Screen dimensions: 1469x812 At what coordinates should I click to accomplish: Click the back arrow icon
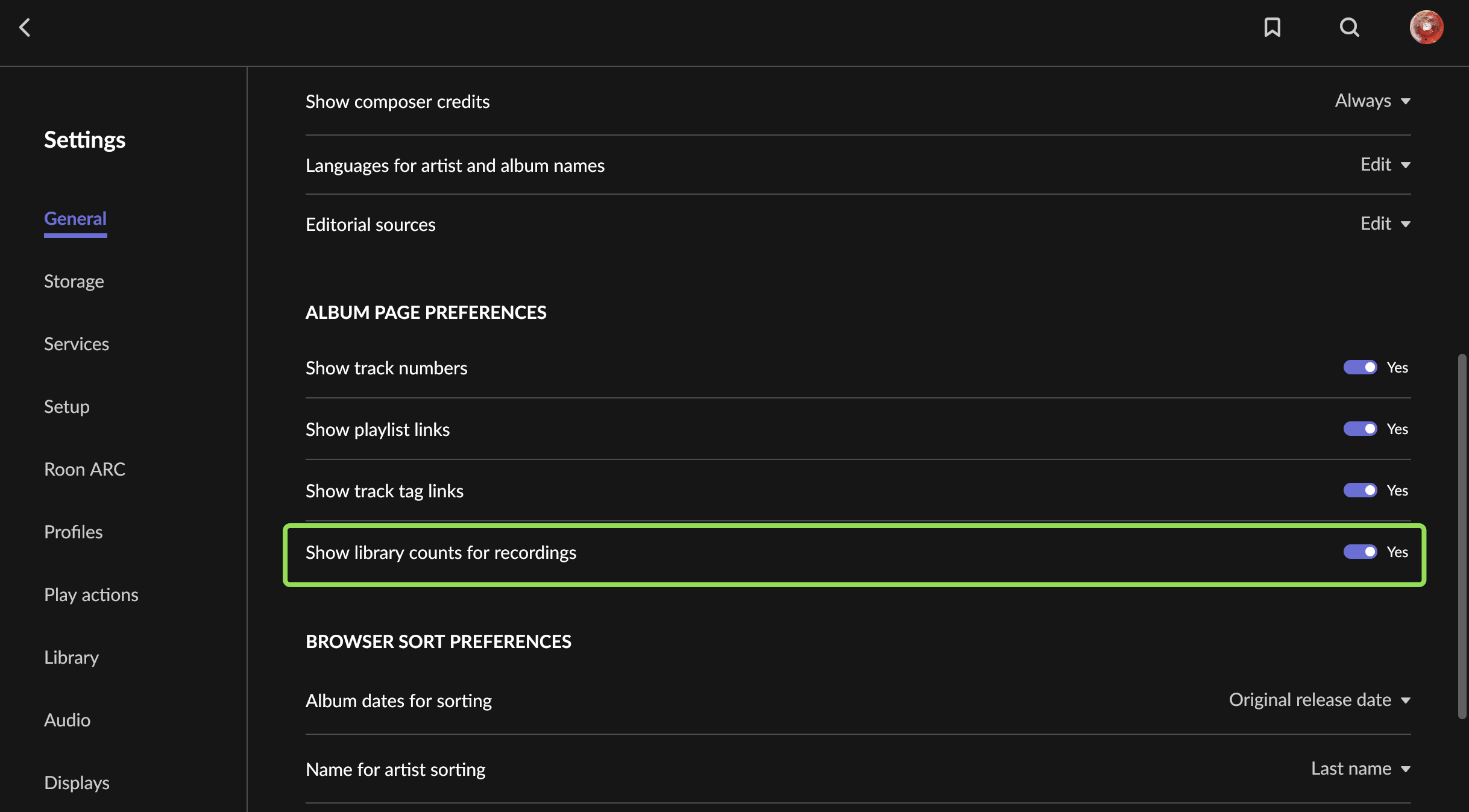click(x=25, y=27)
